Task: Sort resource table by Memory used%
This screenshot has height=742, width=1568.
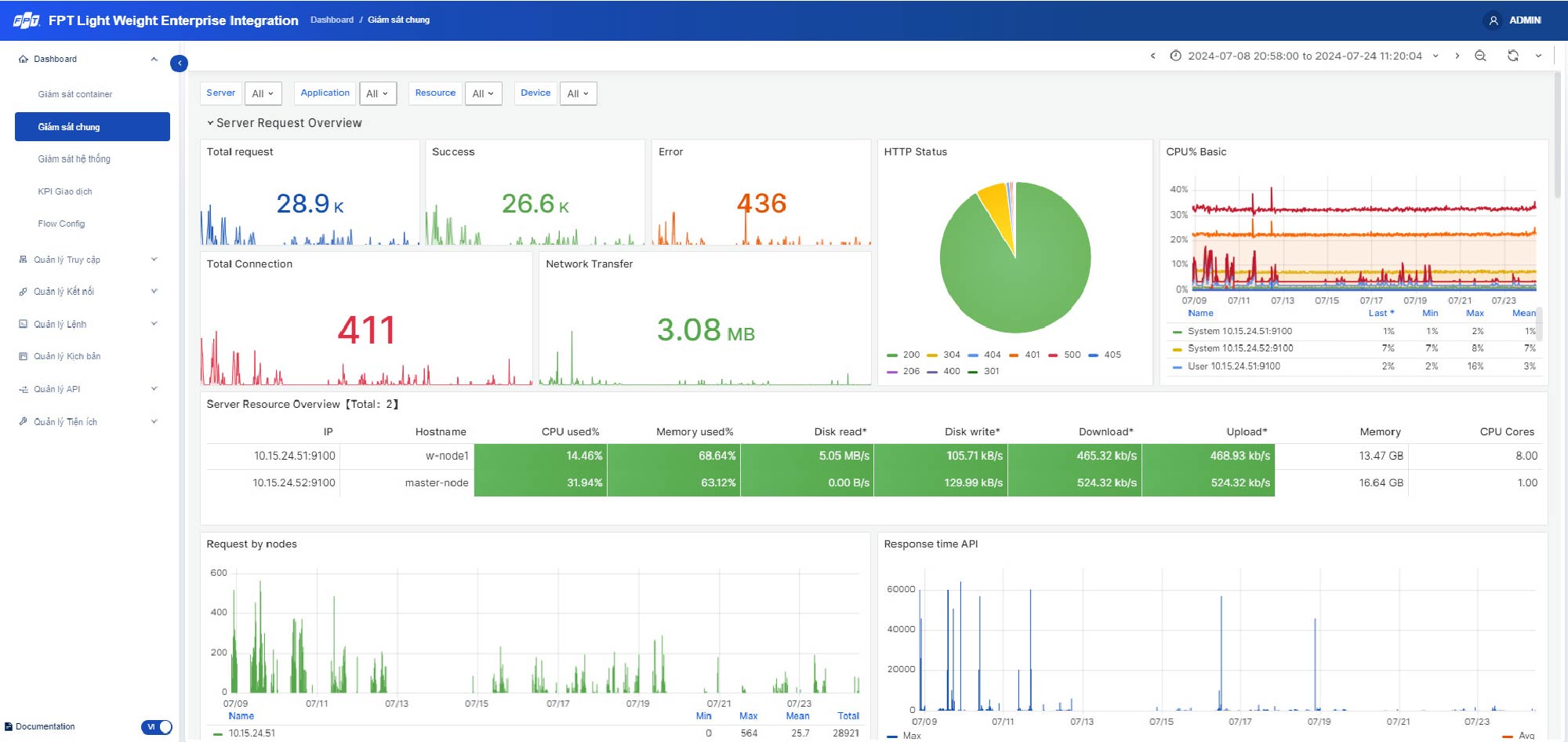Action: pos(695,432)
